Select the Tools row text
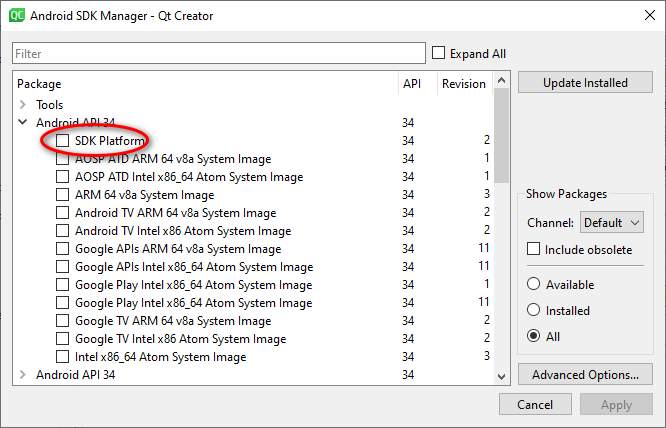This screenshot has height=428, width=666. point(49,104)
